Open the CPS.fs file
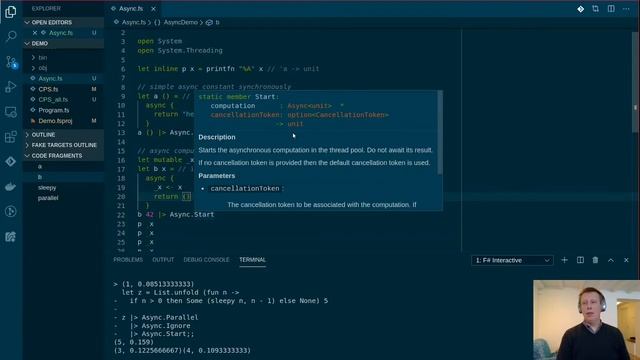640x360 pixels. tap(64, 89)
